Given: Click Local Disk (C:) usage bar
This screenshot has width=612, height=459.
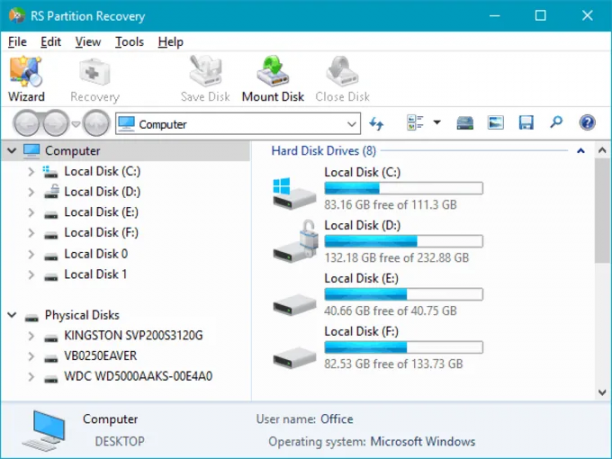Looking at the screenshot, I should (x=404, y=189).
